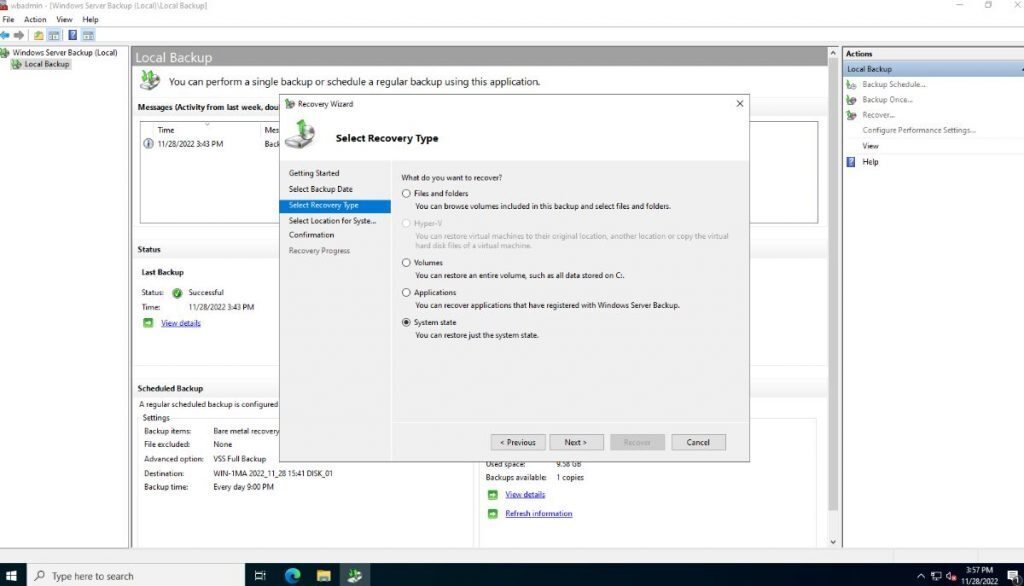Viewport: 1024px width, 586px height.
Task: Open the View menu
Action: (64, 18)
